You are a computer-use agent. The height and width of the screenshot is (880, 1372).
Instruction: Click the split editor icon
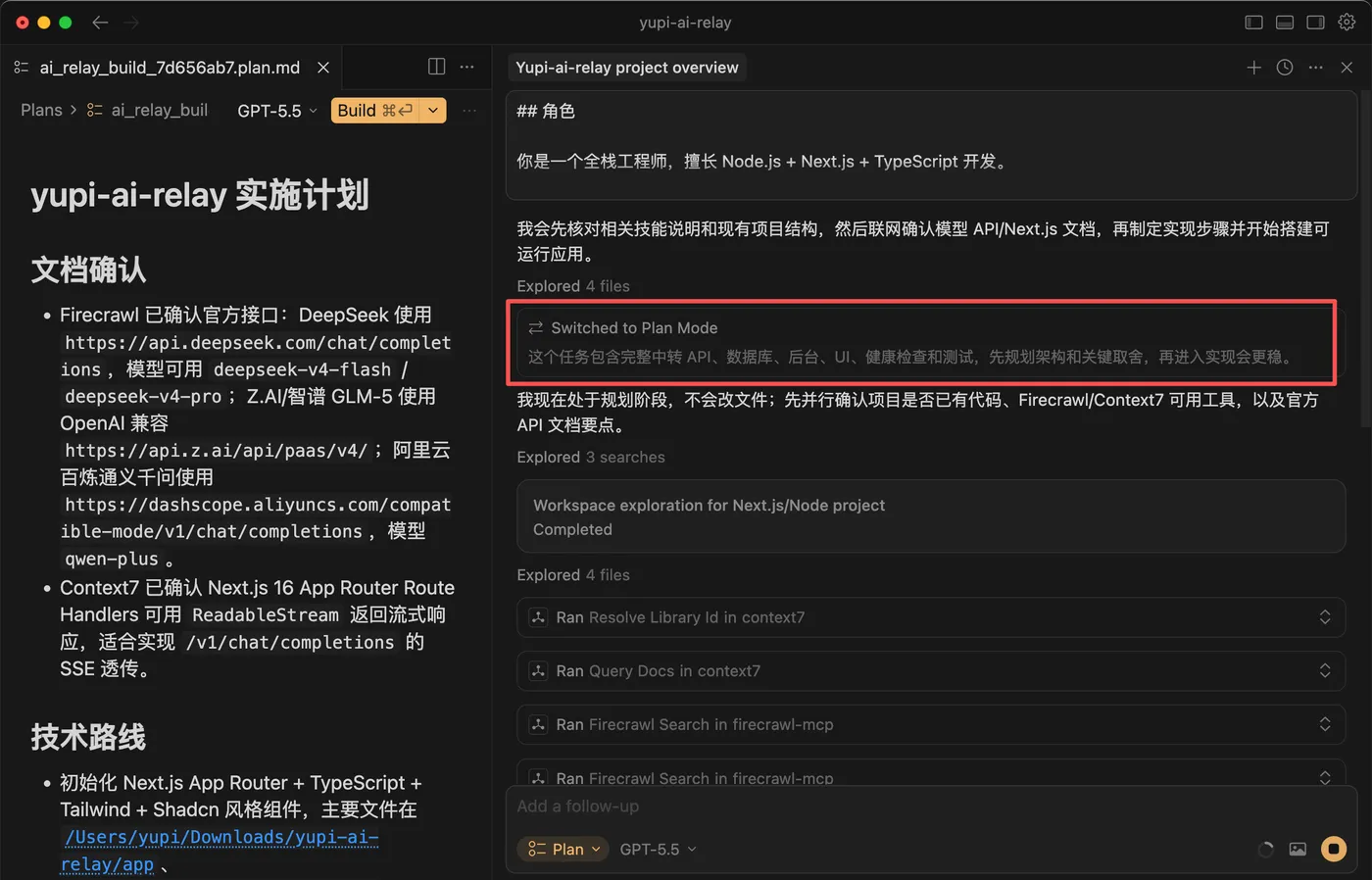point(437,67)
